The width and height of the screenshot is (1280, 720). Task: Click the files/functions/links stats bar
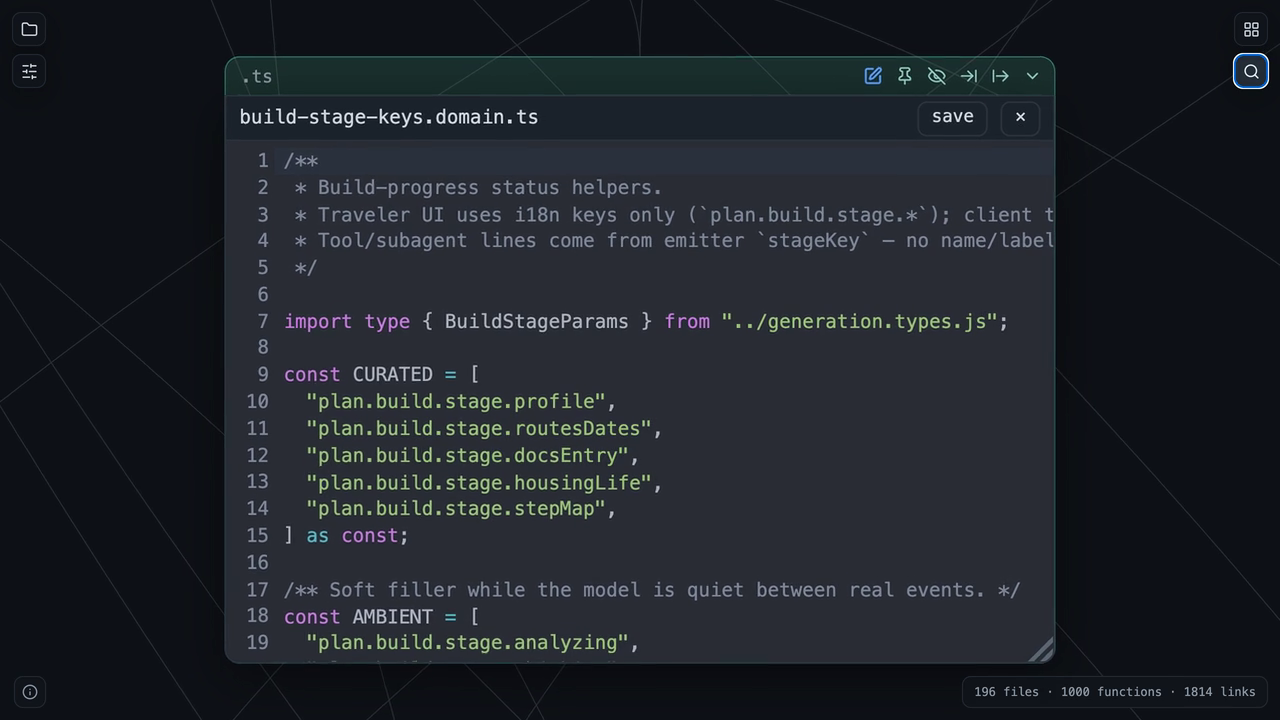(x=1115, y=692)
